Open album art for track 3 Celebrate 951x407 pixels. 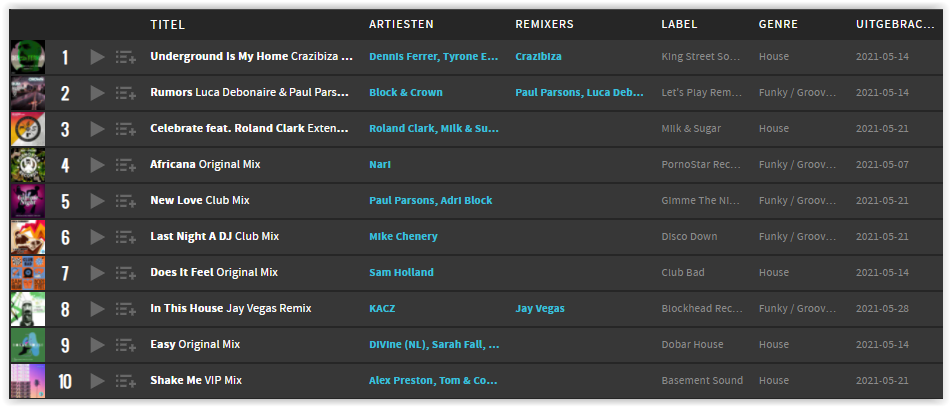tap(28, 129)
